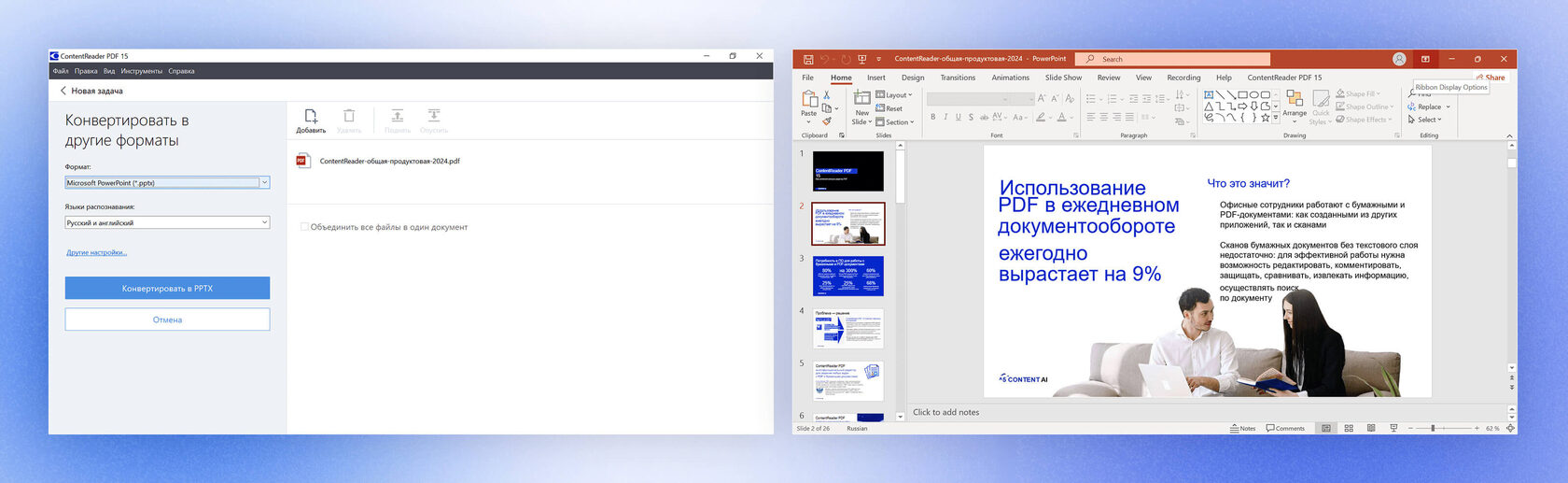Image resolution: width=1568 pixels, height=483 pixels.
Task: Open the Shape Effects dropdown
Action: [1364, 120]
